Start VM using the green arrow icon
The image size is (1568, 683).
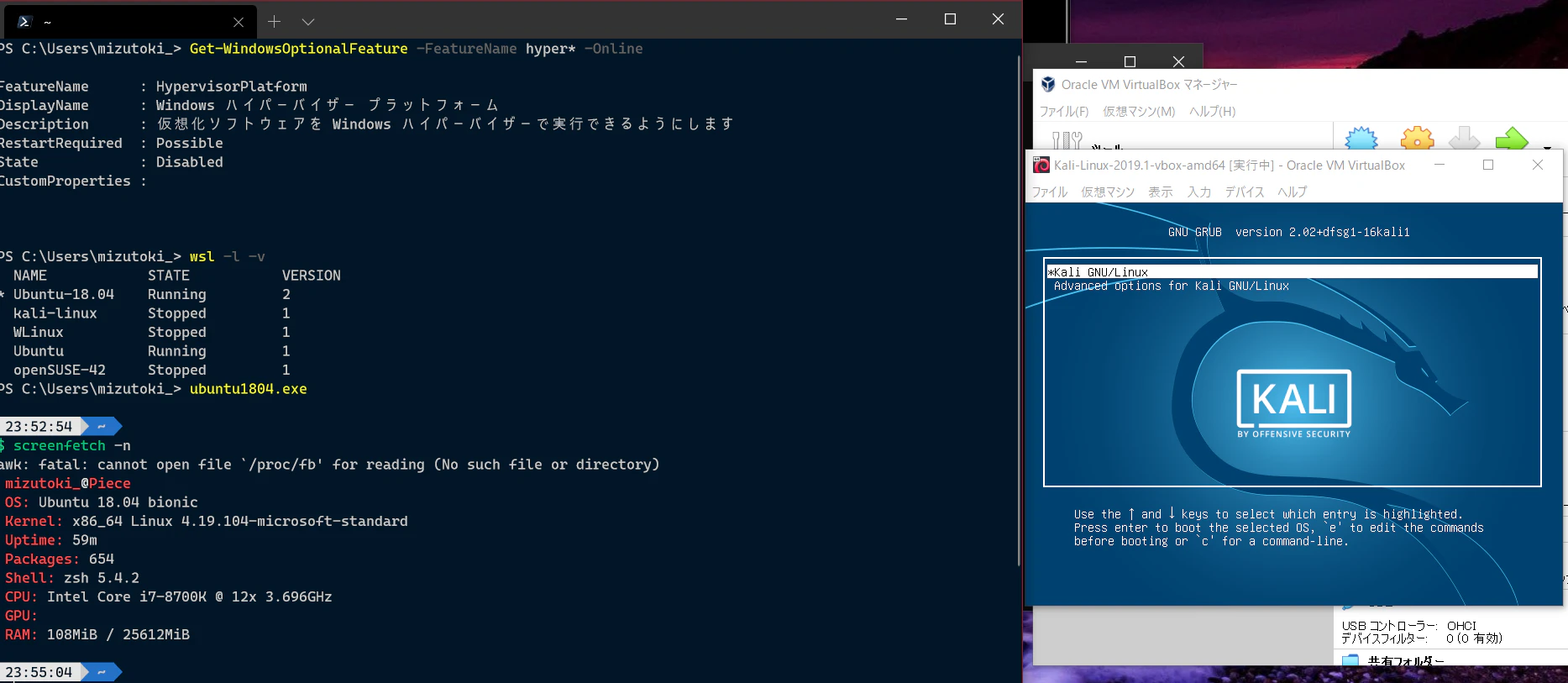click(1512, 139)
